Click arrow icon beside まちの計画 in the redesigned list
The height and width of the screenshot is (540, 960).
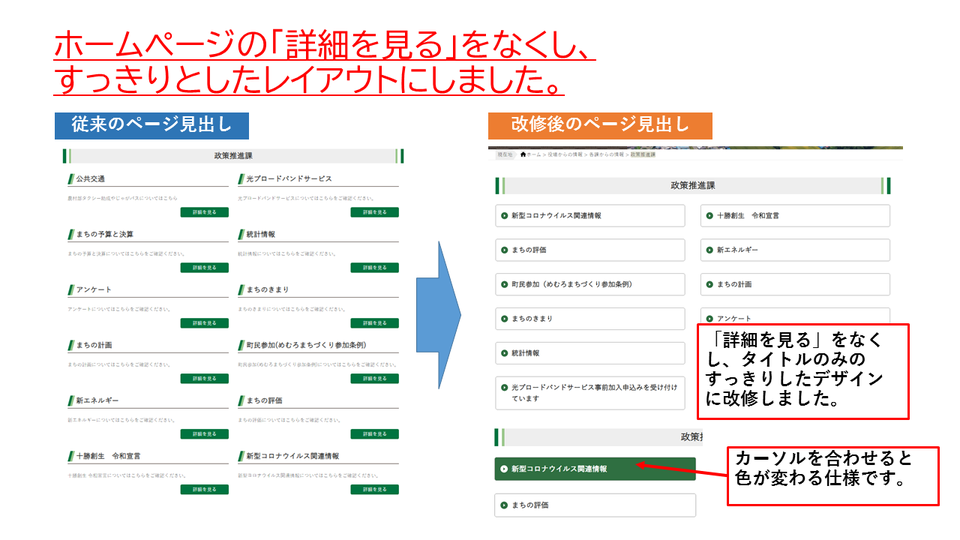pos(708,284)
